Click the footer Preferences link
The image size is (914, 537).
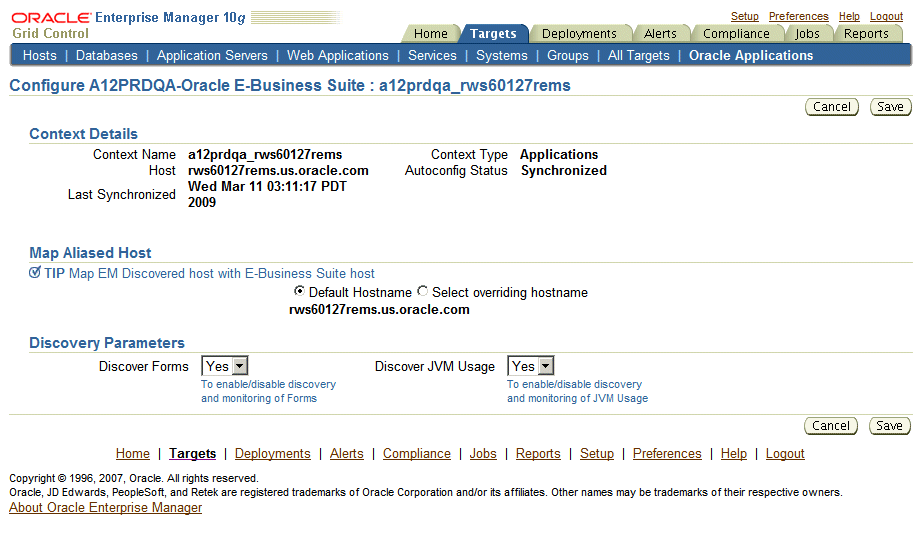(667, 454)
